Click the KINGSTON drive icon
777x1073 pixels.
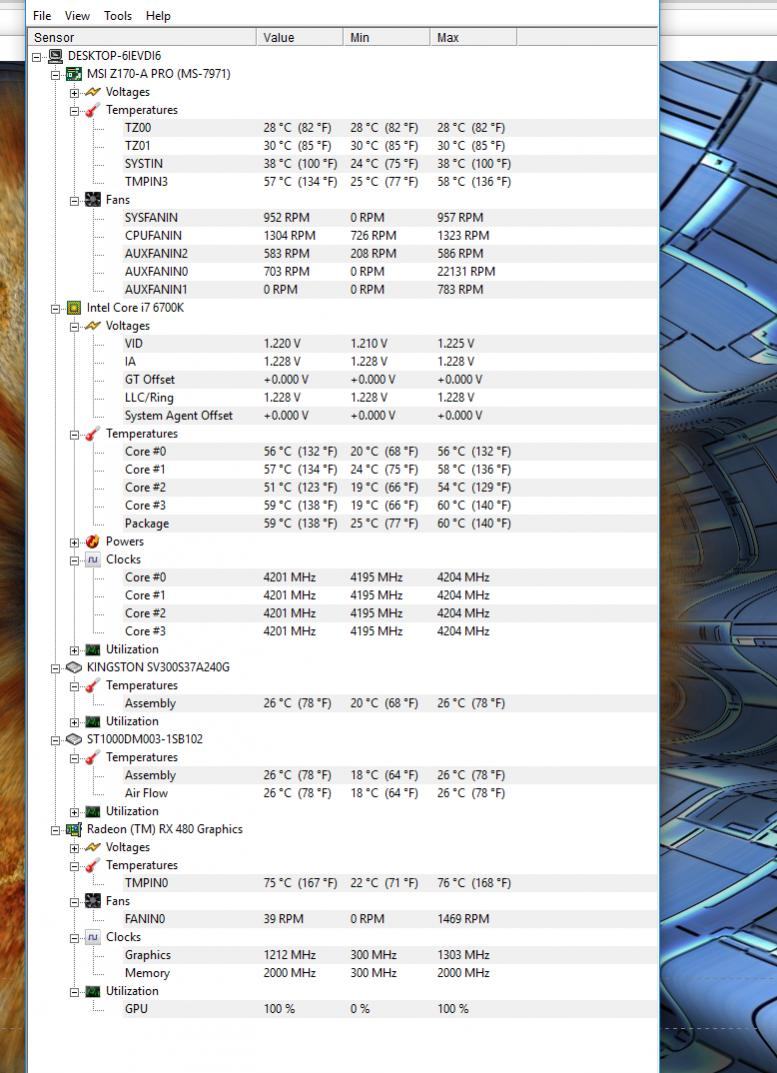tap(74, 667)
